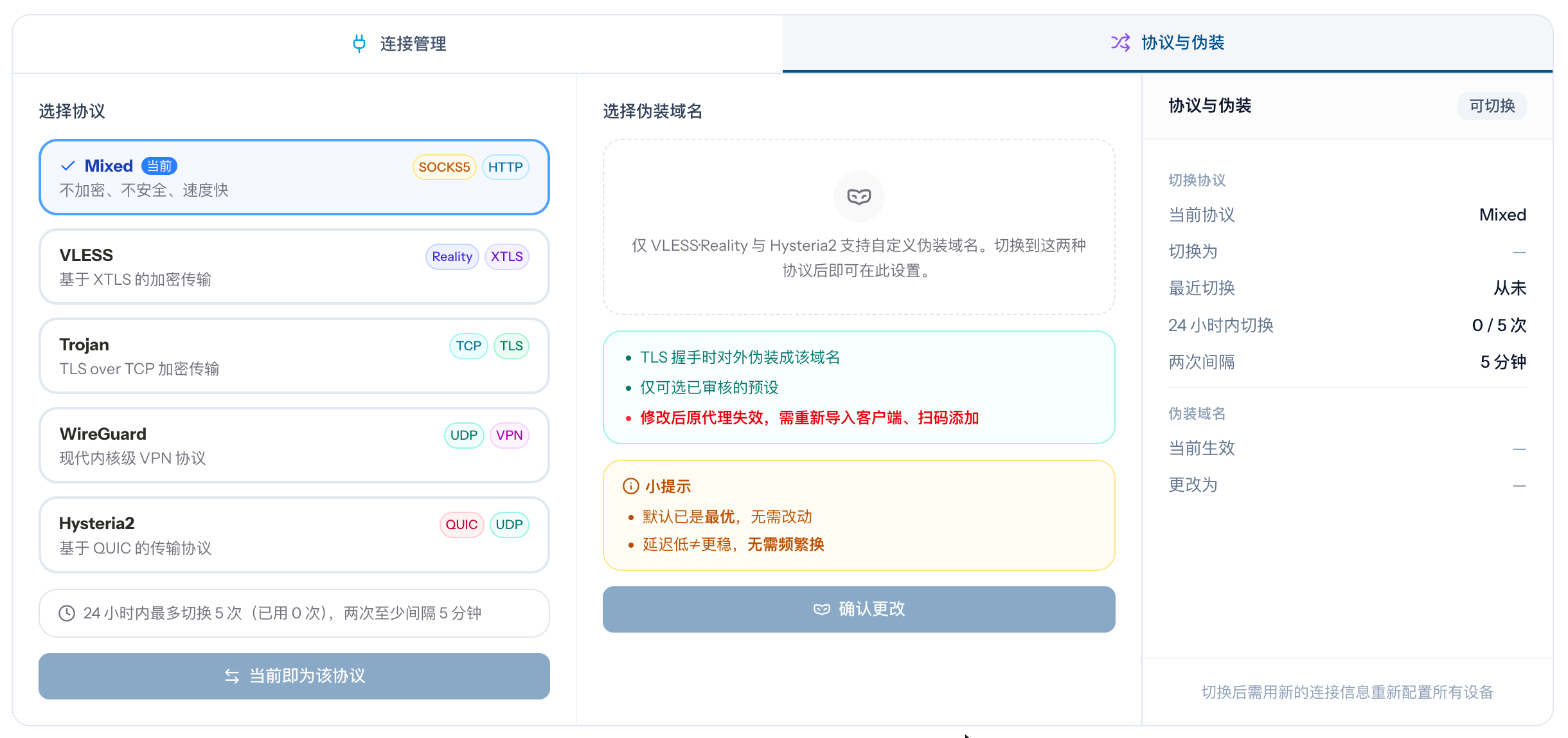Click the XTLS tag on VLESS

click(507, 257)
